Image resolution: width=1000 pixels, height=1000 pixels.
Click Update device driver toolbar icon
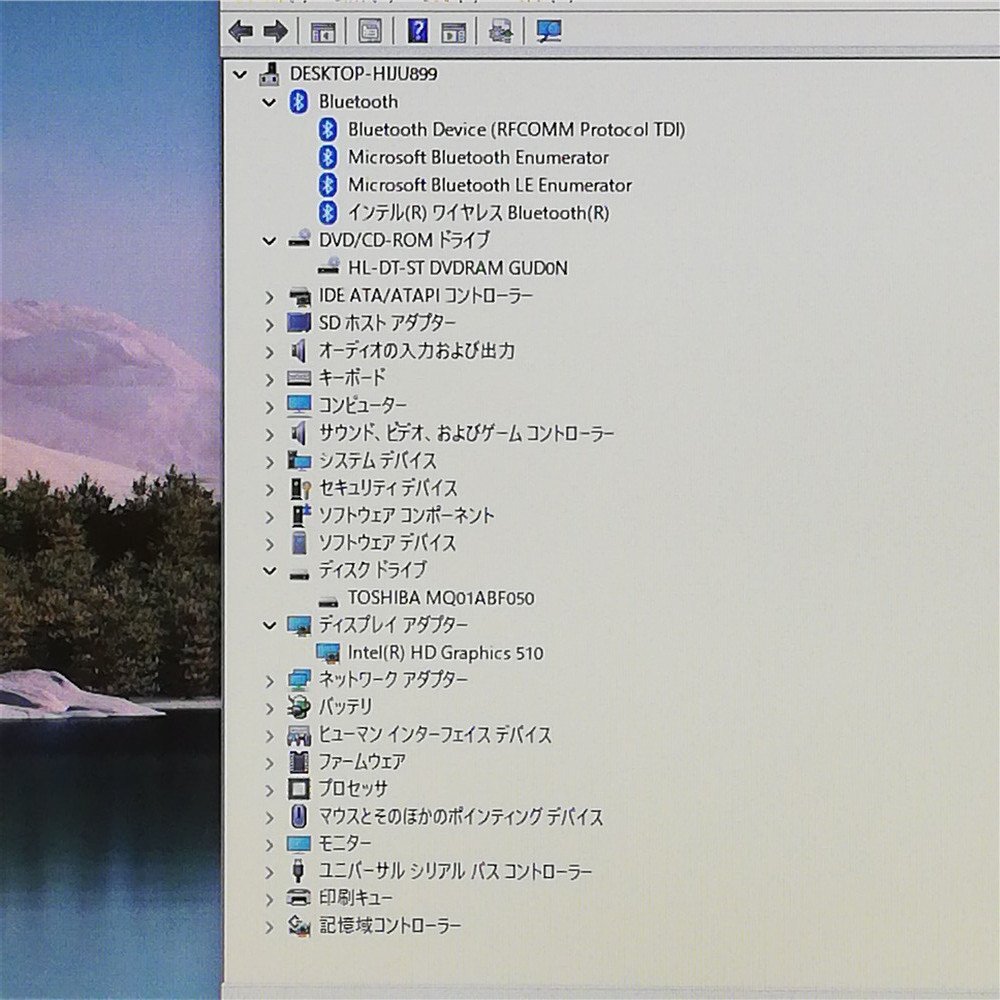[500, 32]
